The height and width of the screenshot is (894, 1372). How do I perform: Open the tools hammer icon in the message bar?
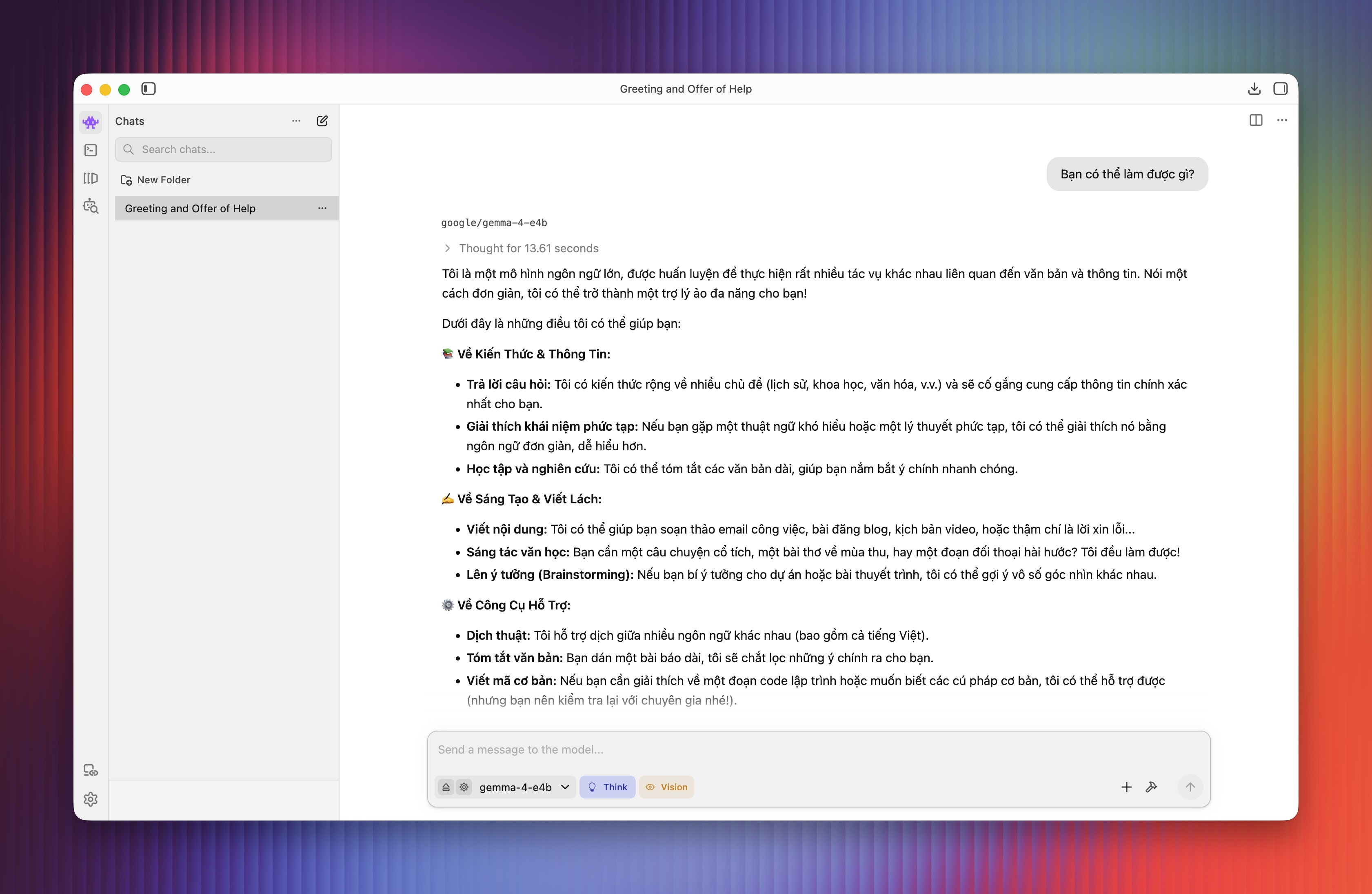[1151, 787]
